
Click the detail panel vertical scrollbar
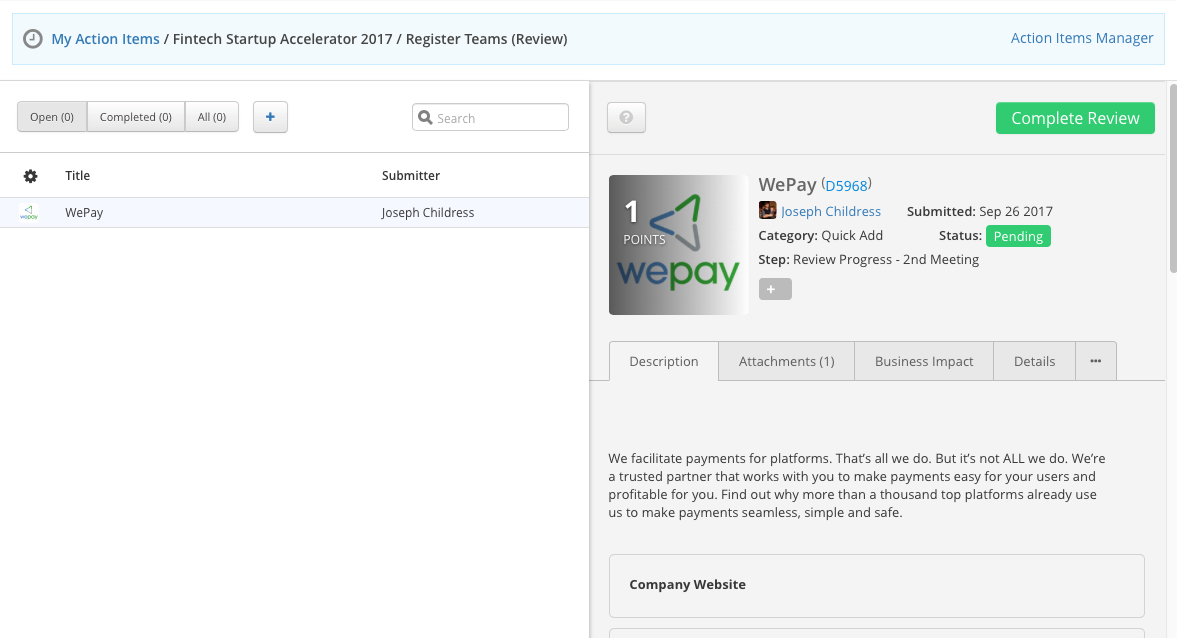click(1172, 178)
